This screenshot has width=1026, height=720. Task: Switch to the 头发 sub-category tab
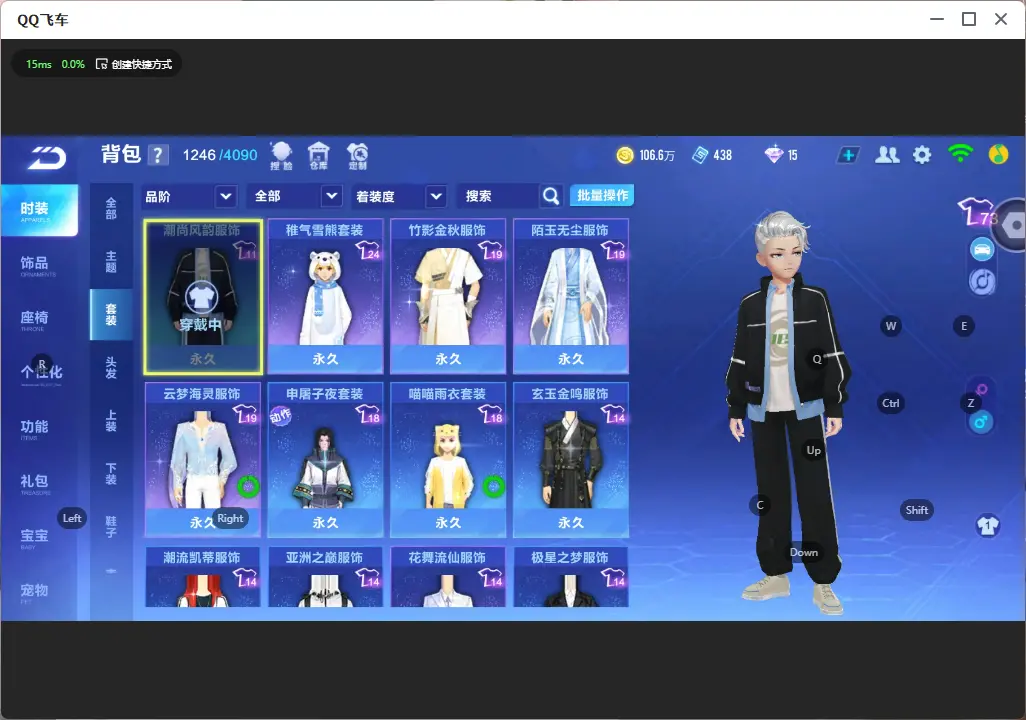pos(111,367)
